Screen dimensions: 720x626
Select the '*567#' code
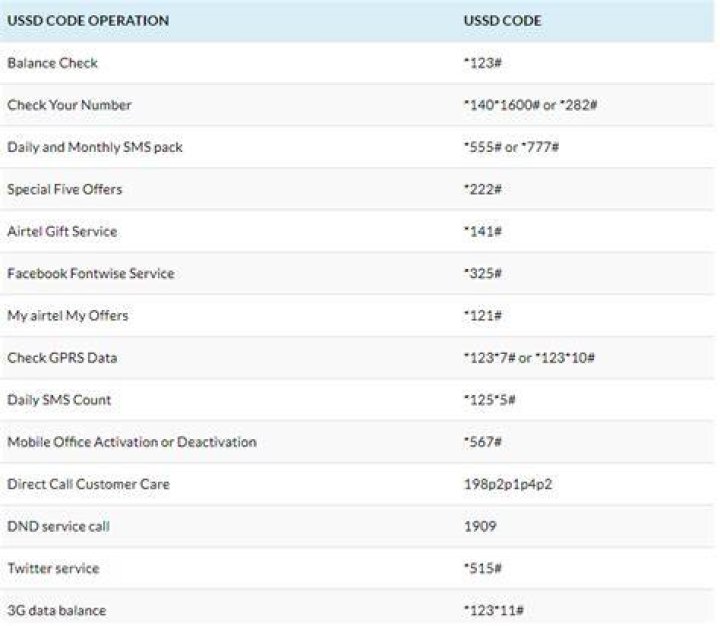click(x=483, y=442)
